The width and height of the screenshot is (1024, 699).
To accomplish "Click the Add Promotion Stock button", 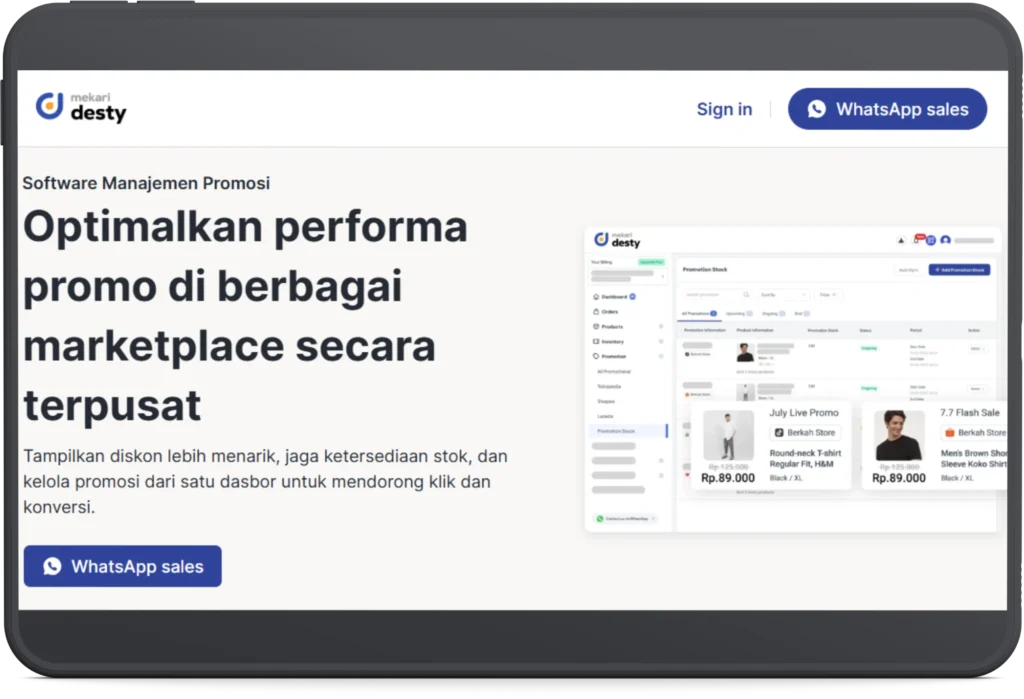I will (959, 270).
